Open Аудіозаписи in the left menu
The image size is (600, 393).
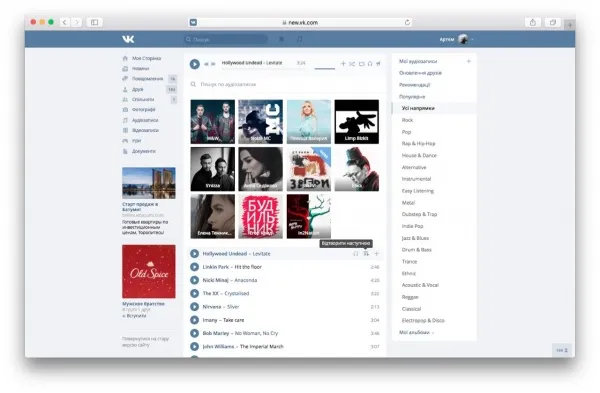click(145, 120)
